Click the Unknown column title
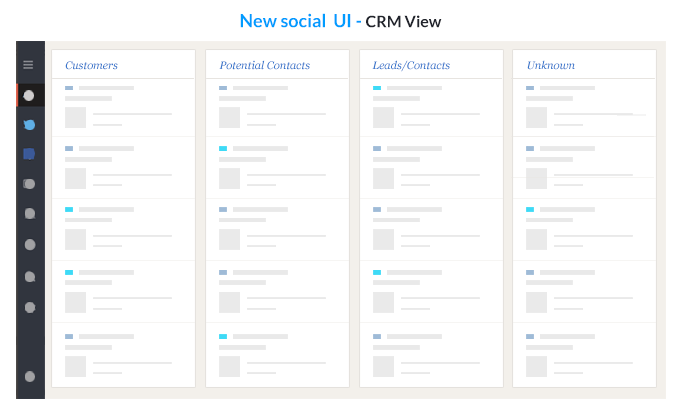This screenshot has width=681, height=410. click(551, 66)
